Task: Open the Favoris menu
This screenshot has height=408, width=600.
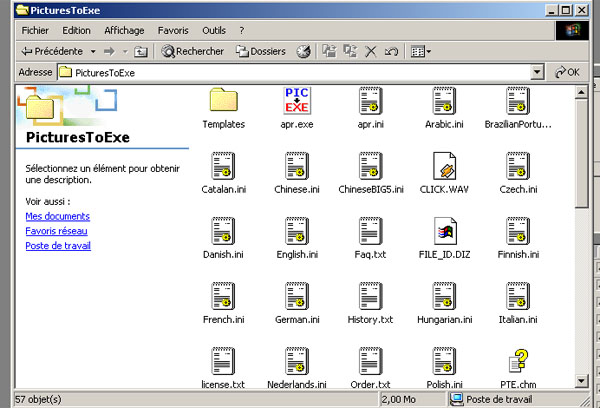Action: (173, 31)
